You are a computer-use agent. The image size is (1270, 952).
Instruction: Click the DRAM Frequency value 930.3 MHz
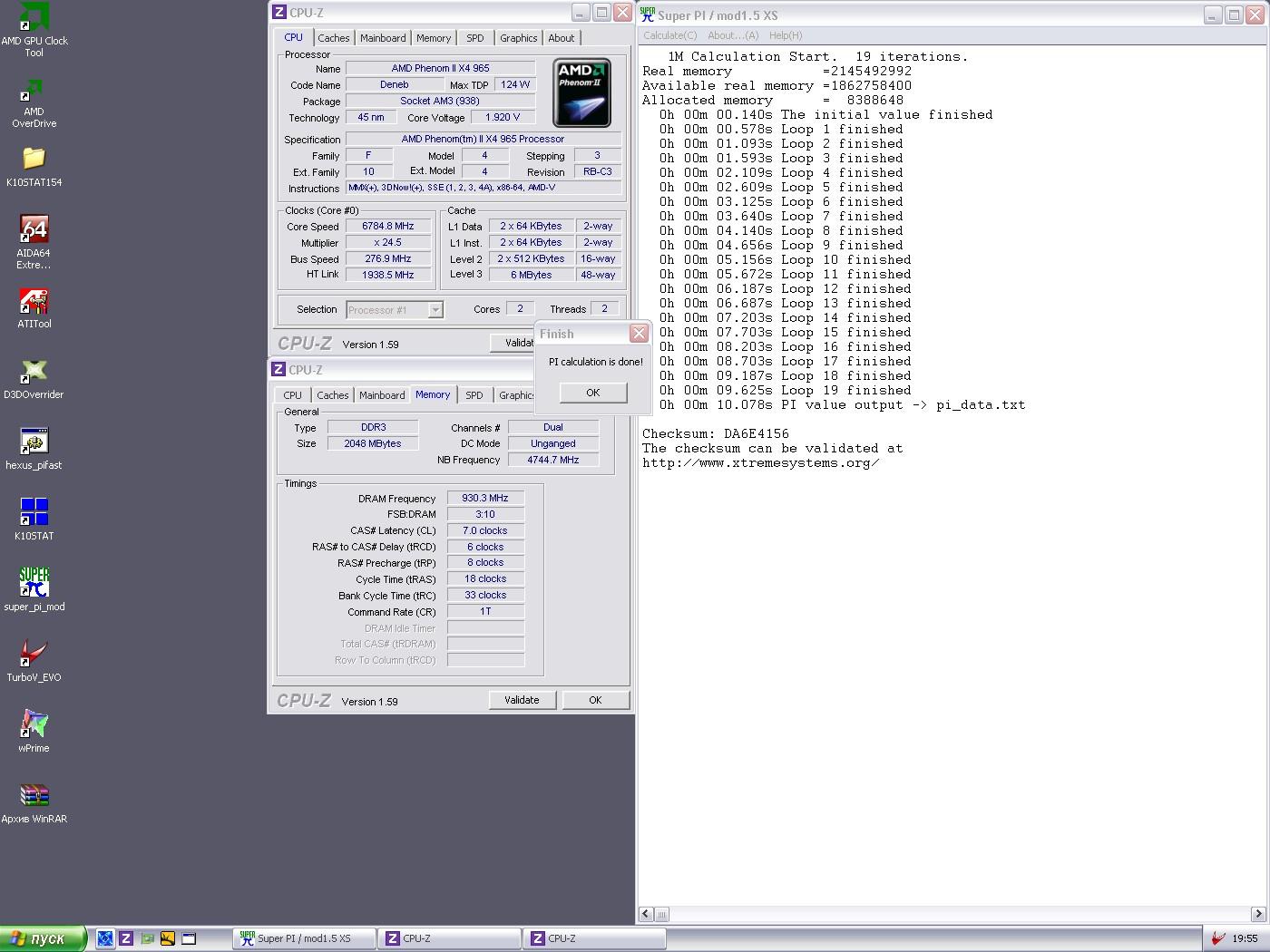point(485,499)
